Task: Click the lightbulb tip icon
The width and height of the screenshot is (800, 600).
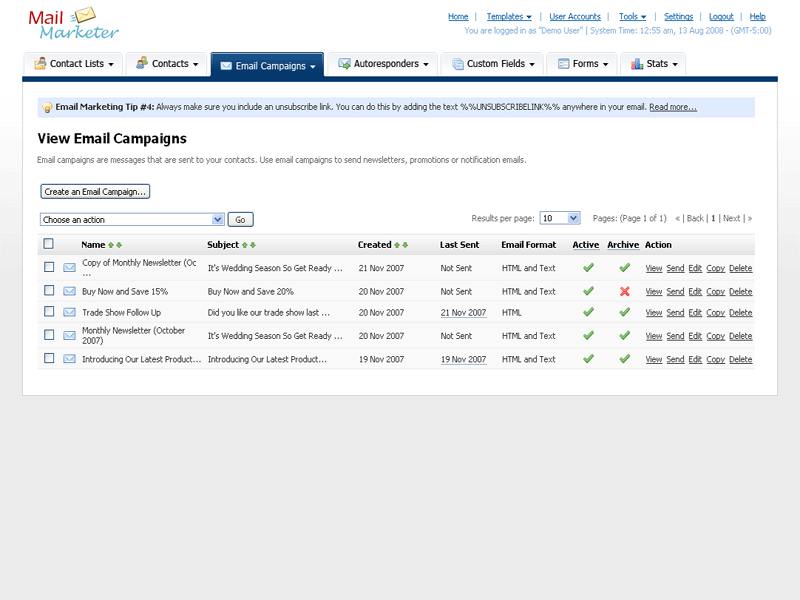Action: (47, 107)
